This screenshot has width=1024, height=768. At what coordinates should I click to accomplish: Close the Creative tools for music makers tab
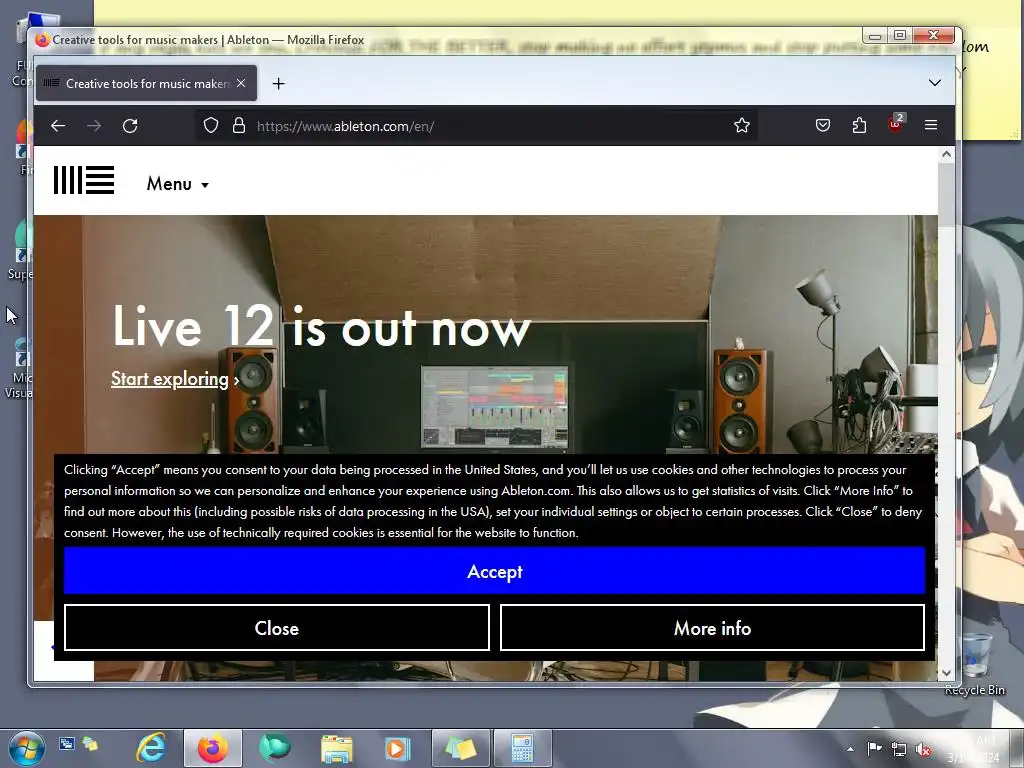241,83
